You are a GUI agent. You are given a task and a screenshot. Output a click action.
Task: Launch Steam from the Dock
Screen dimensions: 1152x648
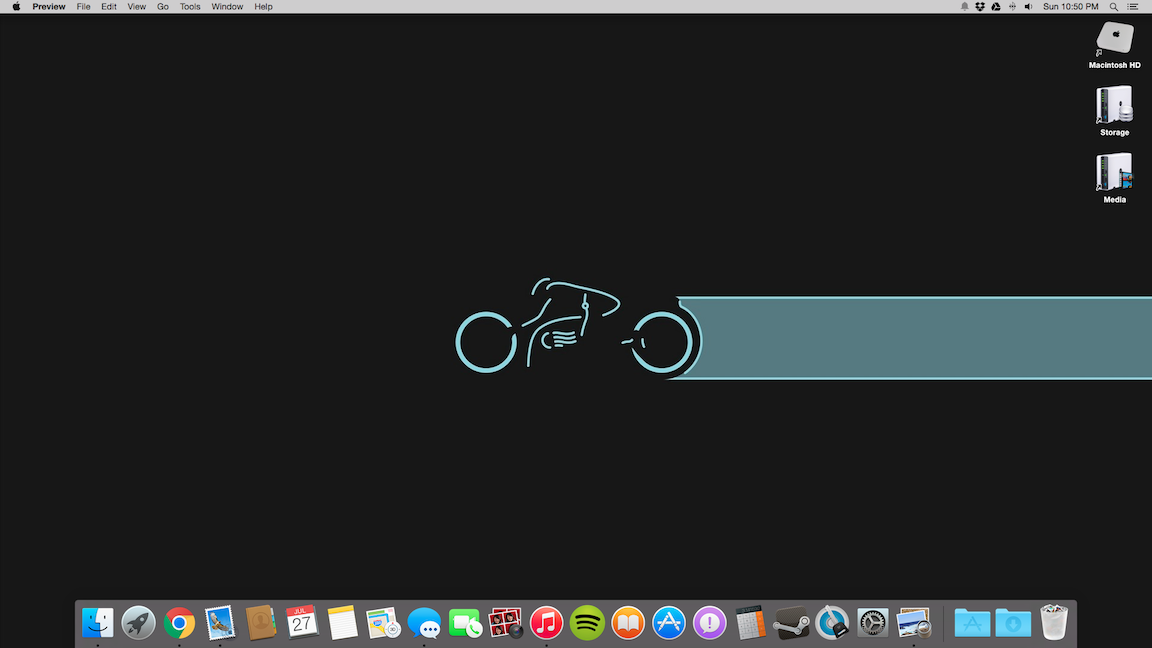pyautogui.click(x=791, y=623)
